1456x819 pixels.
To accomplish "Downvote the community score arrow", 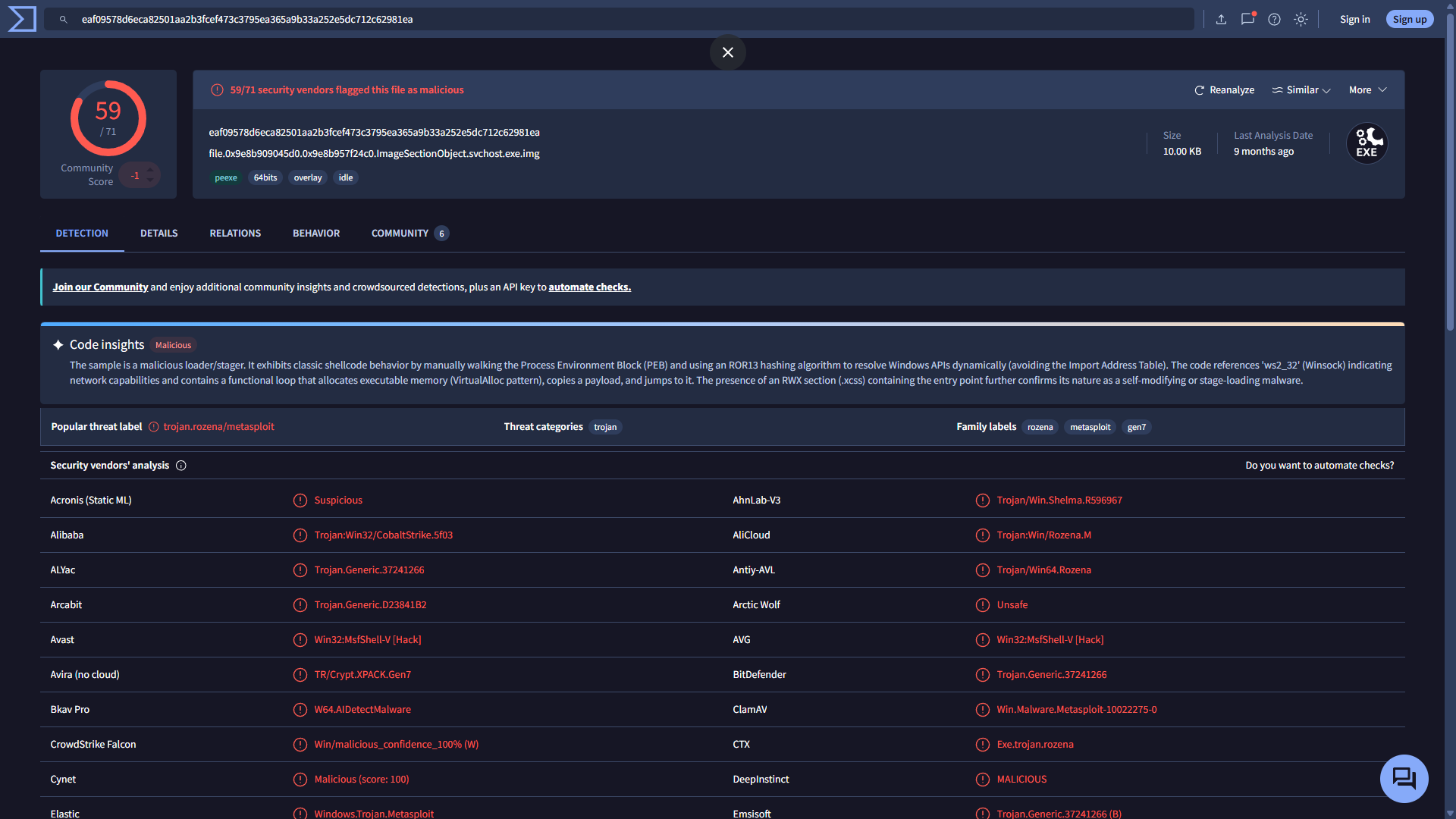I will coord(150,180).
